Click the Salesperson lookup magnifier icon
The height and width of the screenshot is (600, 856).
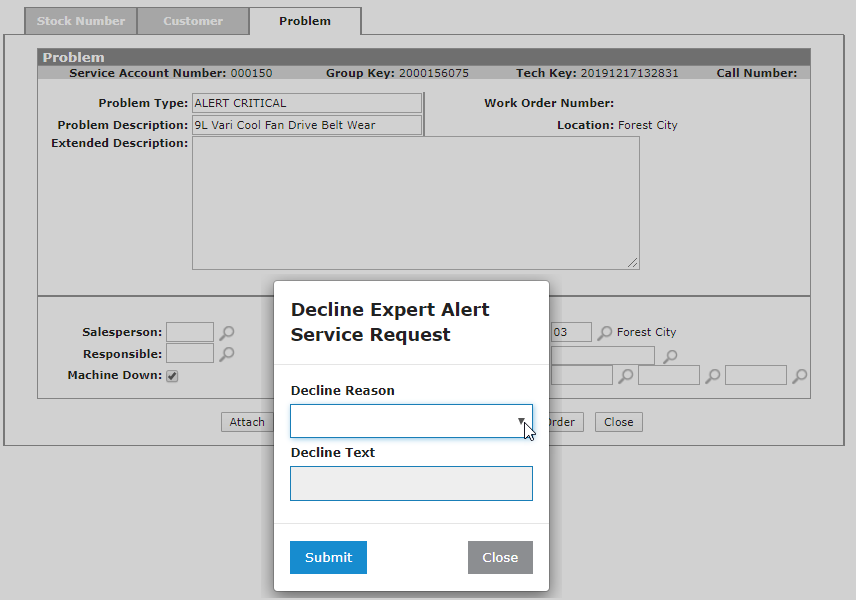(x=228, y=333)
